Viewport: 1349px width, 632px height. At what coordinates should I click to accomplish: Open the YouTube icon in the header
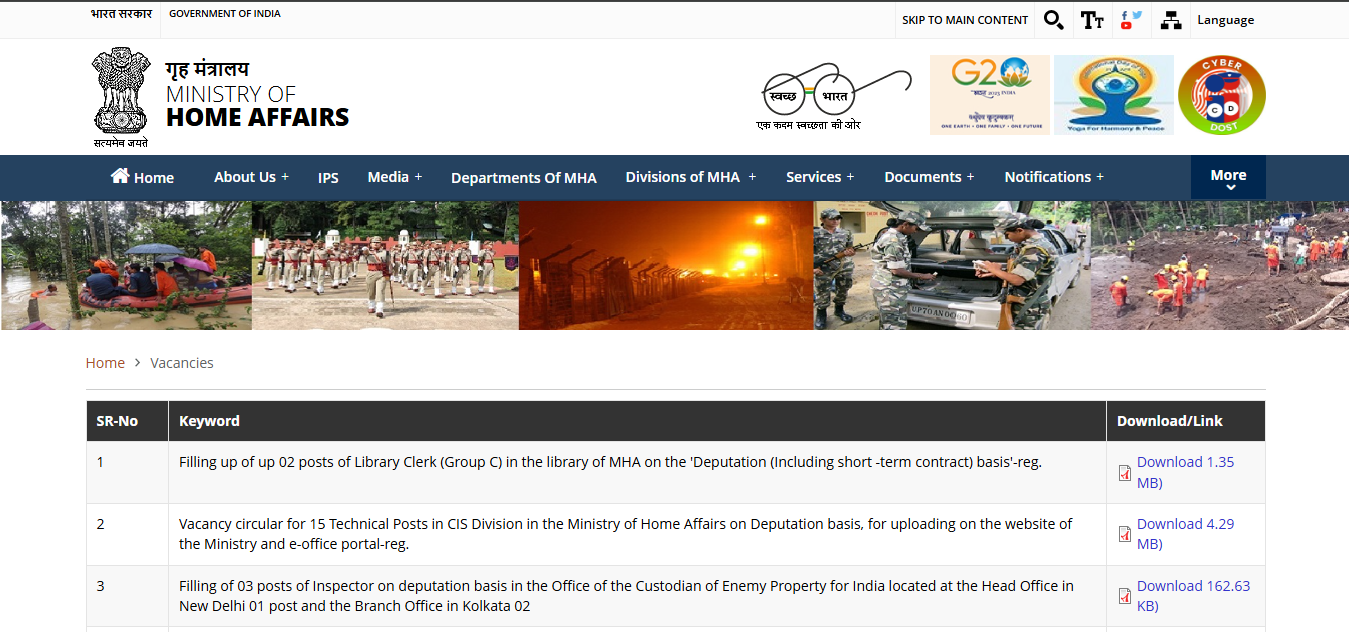click(1128, 26)
